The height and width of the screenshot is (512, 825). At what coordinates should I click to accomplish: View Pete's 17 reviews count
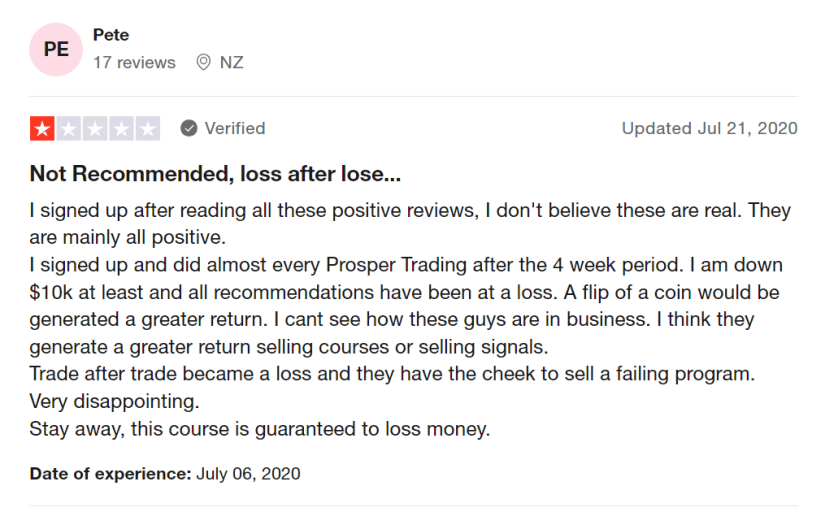pyautogui.click(x=134, y=63)
